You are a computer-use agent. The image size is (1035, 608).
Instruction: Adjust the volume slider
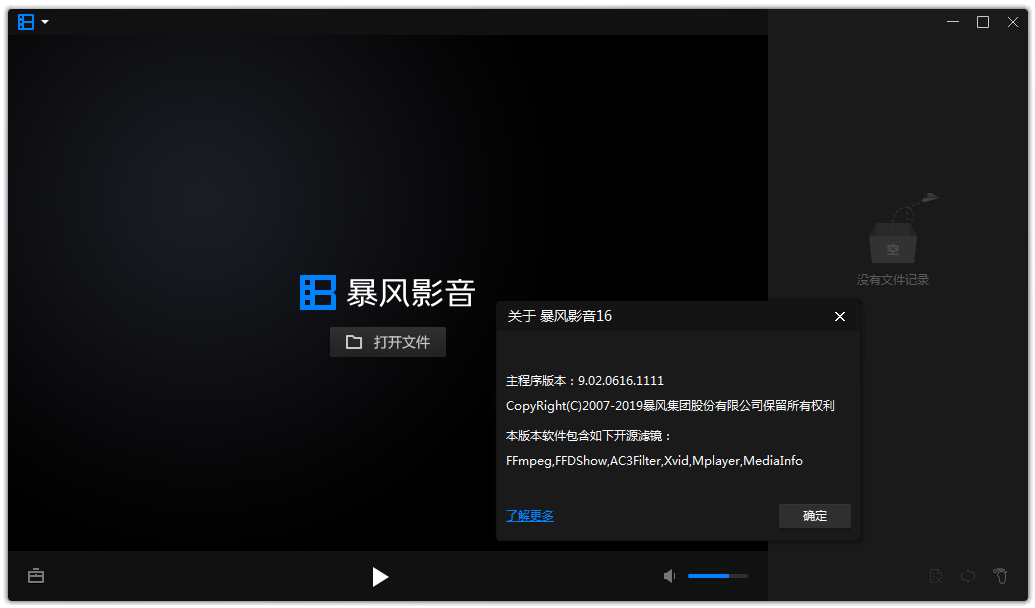click(x=717, y=576)
